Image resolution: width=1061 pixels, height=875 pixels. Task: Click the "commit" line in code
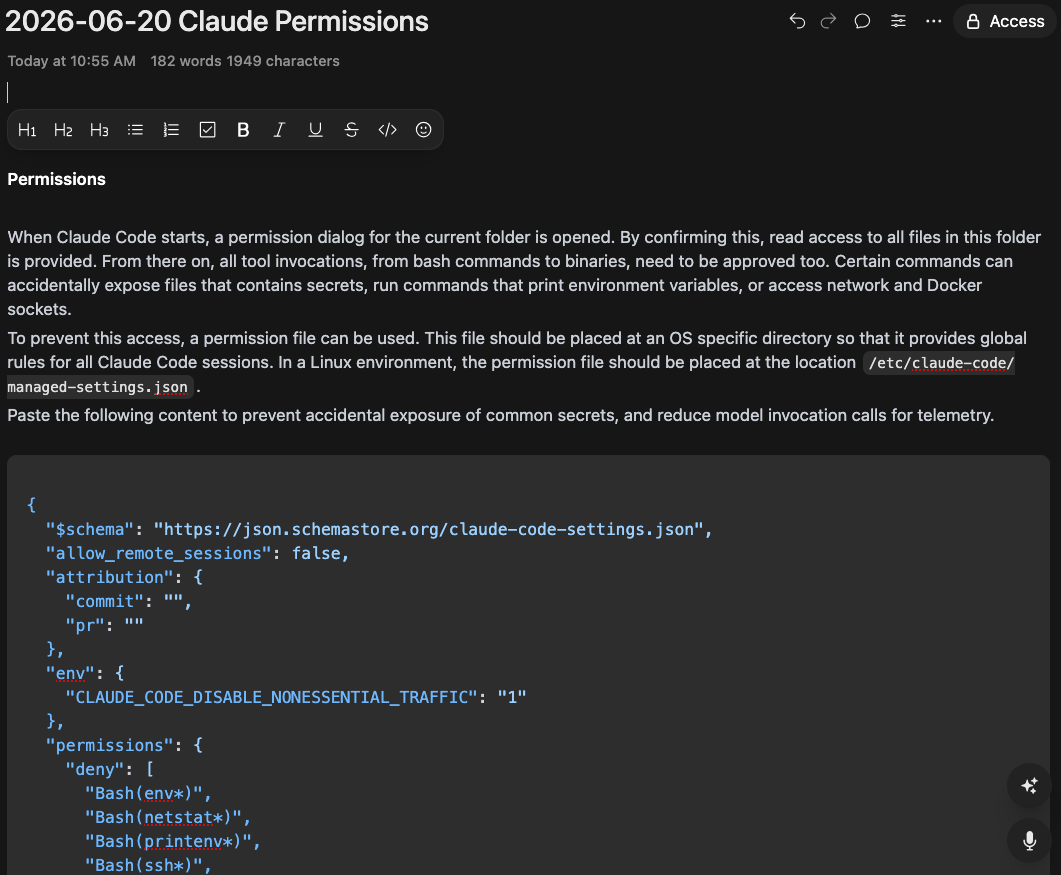pos(129,602)
